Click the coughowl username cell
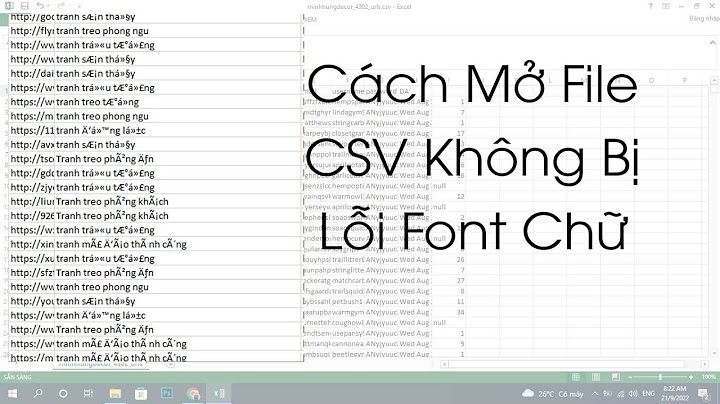Viewport: 720px width, 404px height. [348, 323]
